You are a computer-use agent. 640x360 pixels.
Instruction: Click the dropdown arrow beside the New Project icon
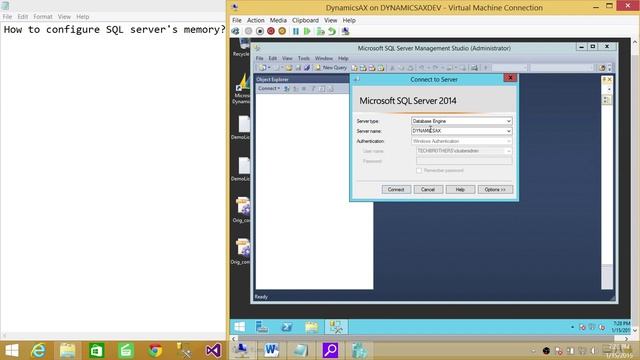pos(269,68)
